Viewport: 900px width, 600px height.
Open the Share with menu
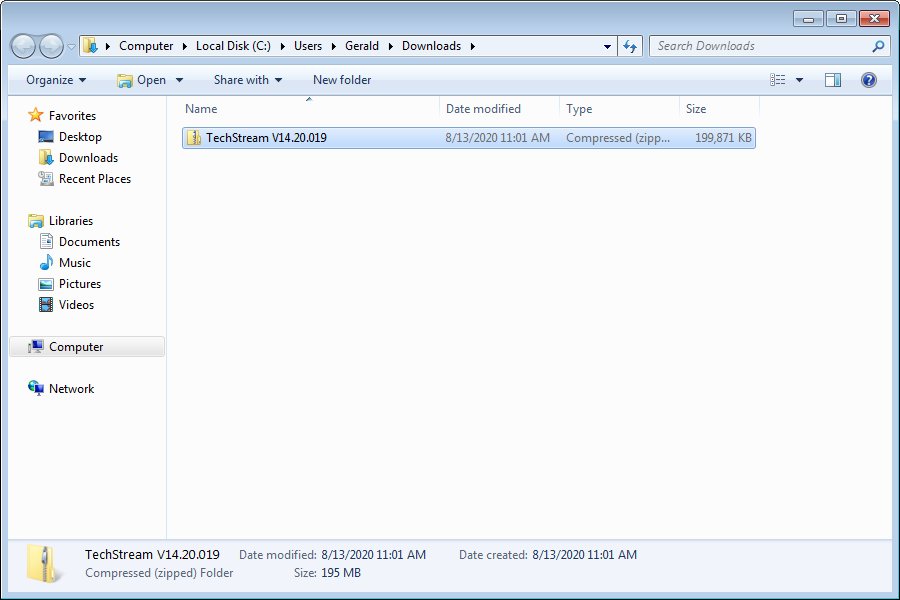pyautogui.click(x=248, y=80)
